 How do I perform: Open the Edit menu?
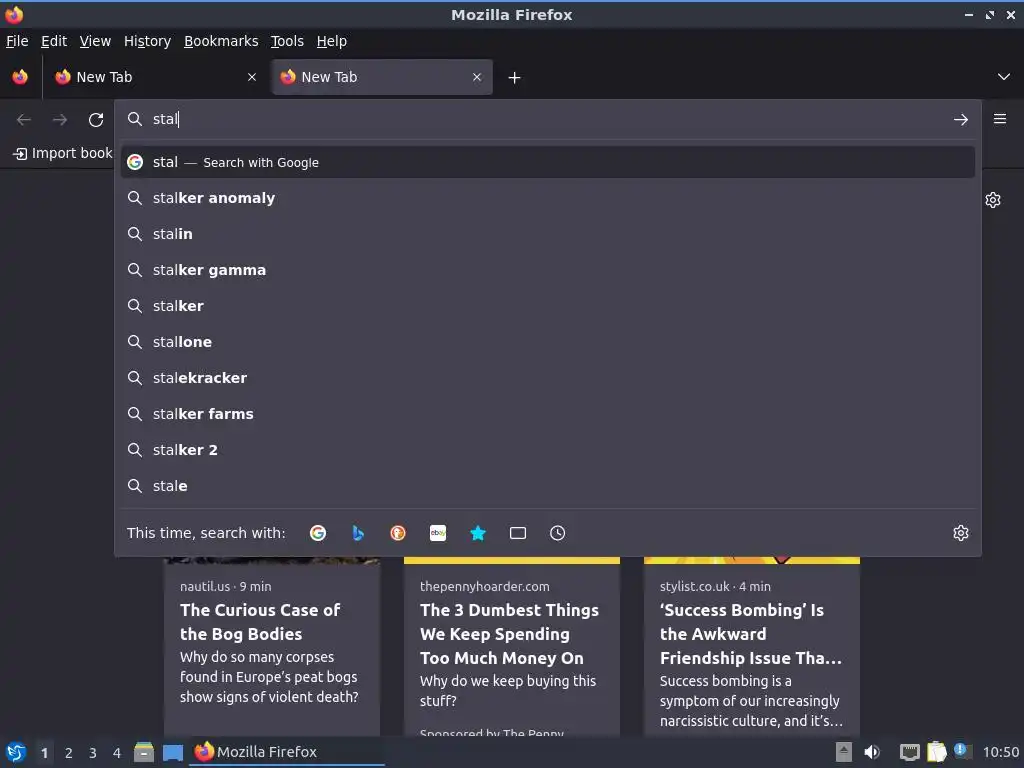54,41
